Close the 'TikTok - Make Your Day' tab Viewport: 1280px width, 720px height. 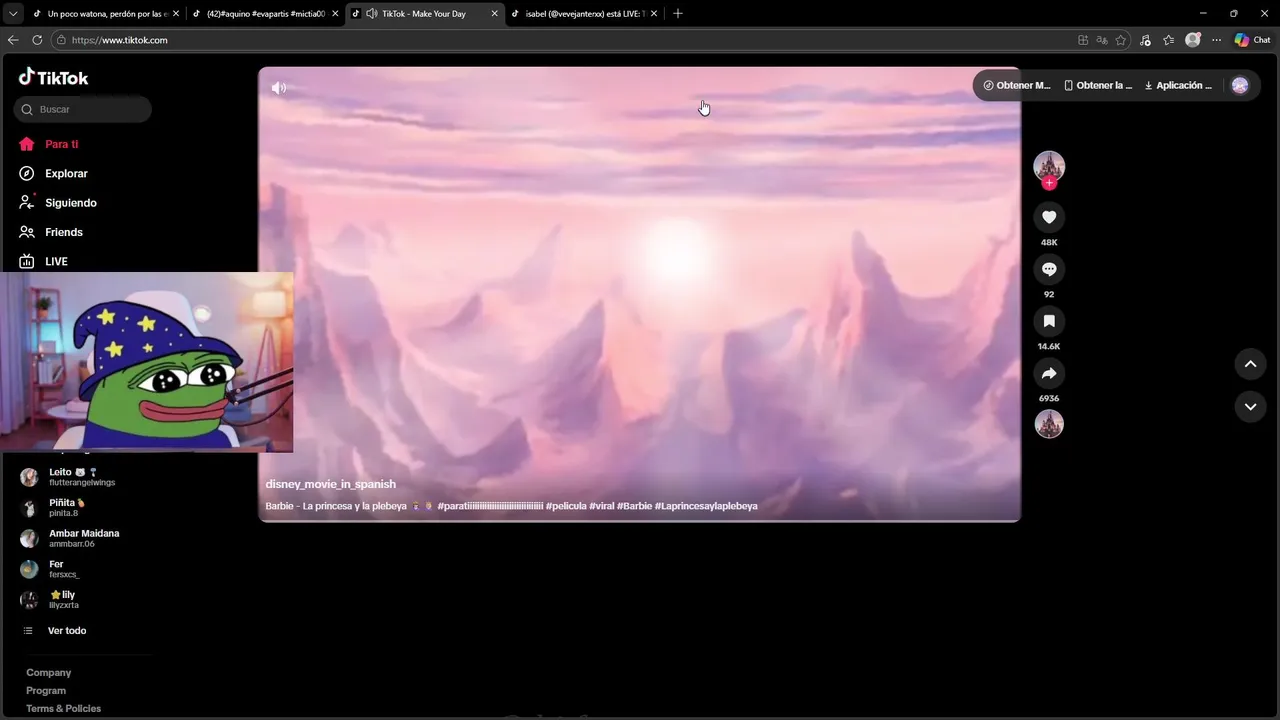[x=494, y=14]
